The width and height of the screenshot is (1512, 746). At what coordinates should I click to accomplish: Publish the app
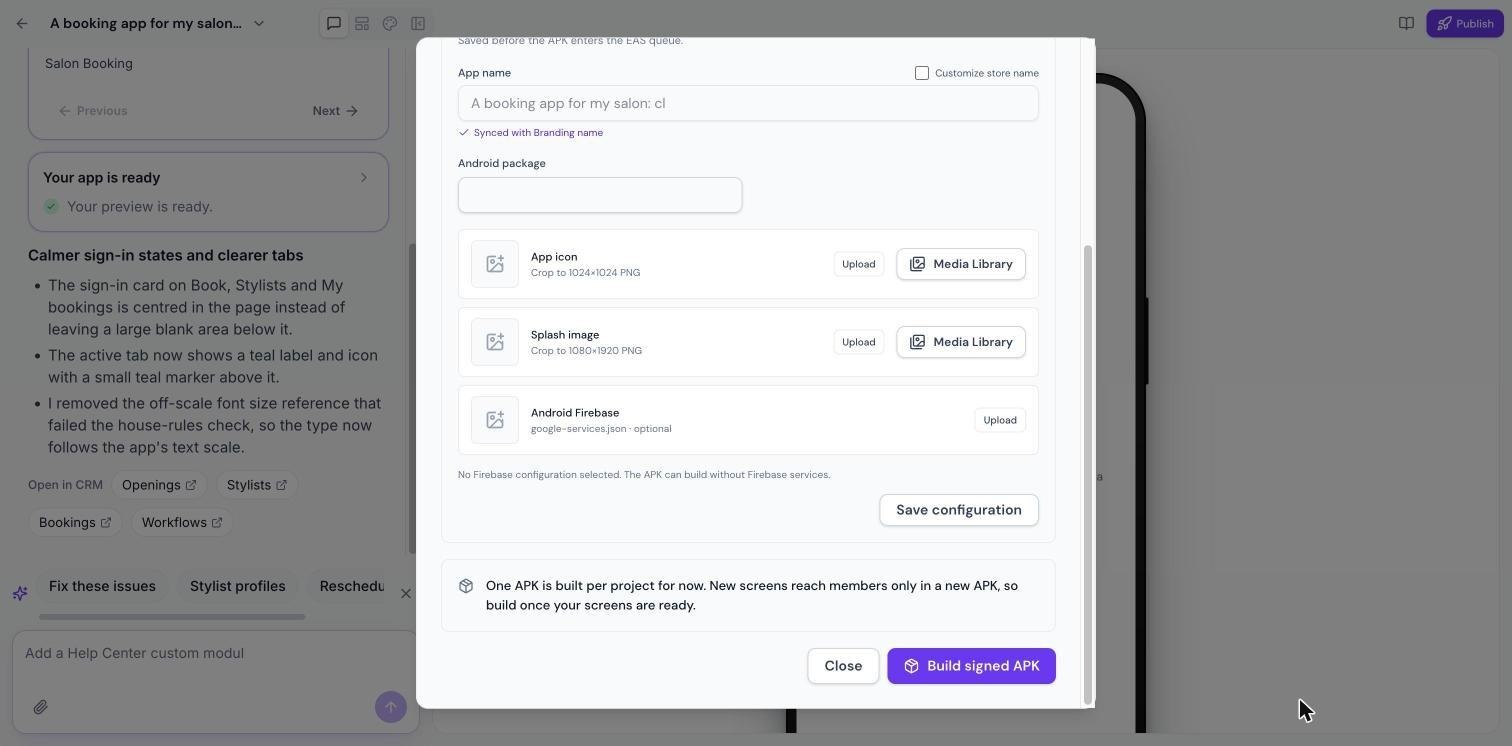[x=1465, y=23]
